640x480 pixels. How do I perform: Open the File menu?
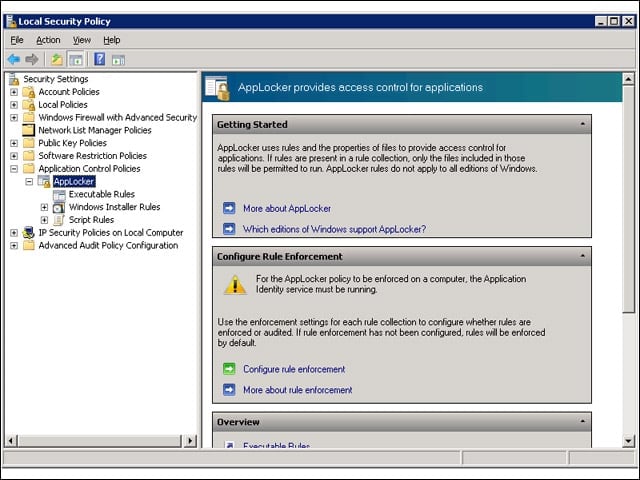(17, 40)
